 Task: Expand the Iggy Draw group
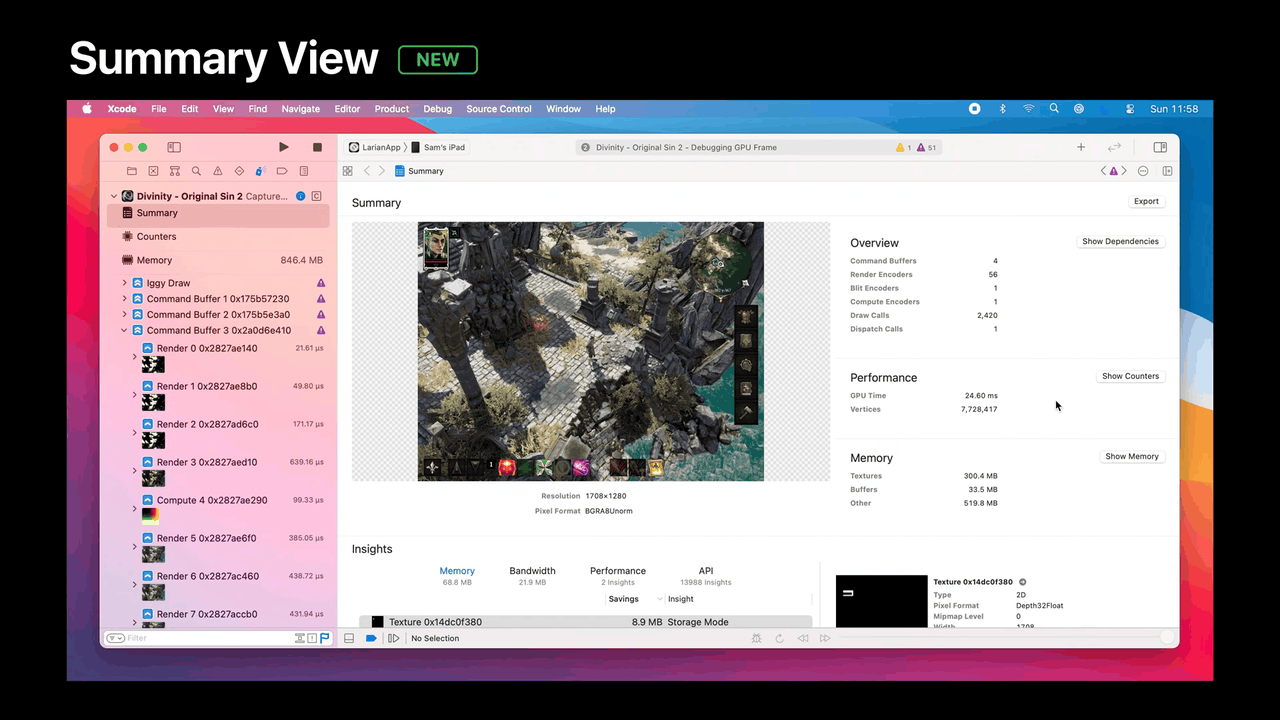tap(125, 283)
